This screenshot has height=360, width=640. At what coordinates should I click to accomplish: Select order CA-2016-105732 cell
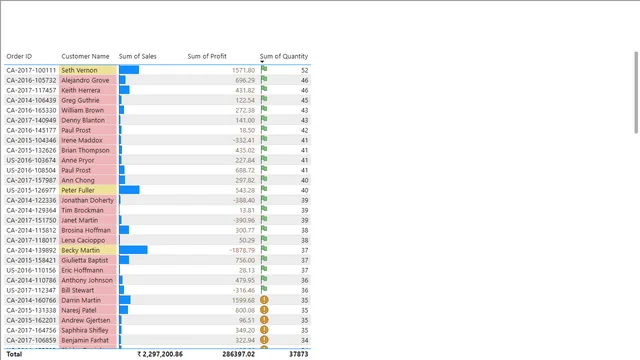[31, 80]
